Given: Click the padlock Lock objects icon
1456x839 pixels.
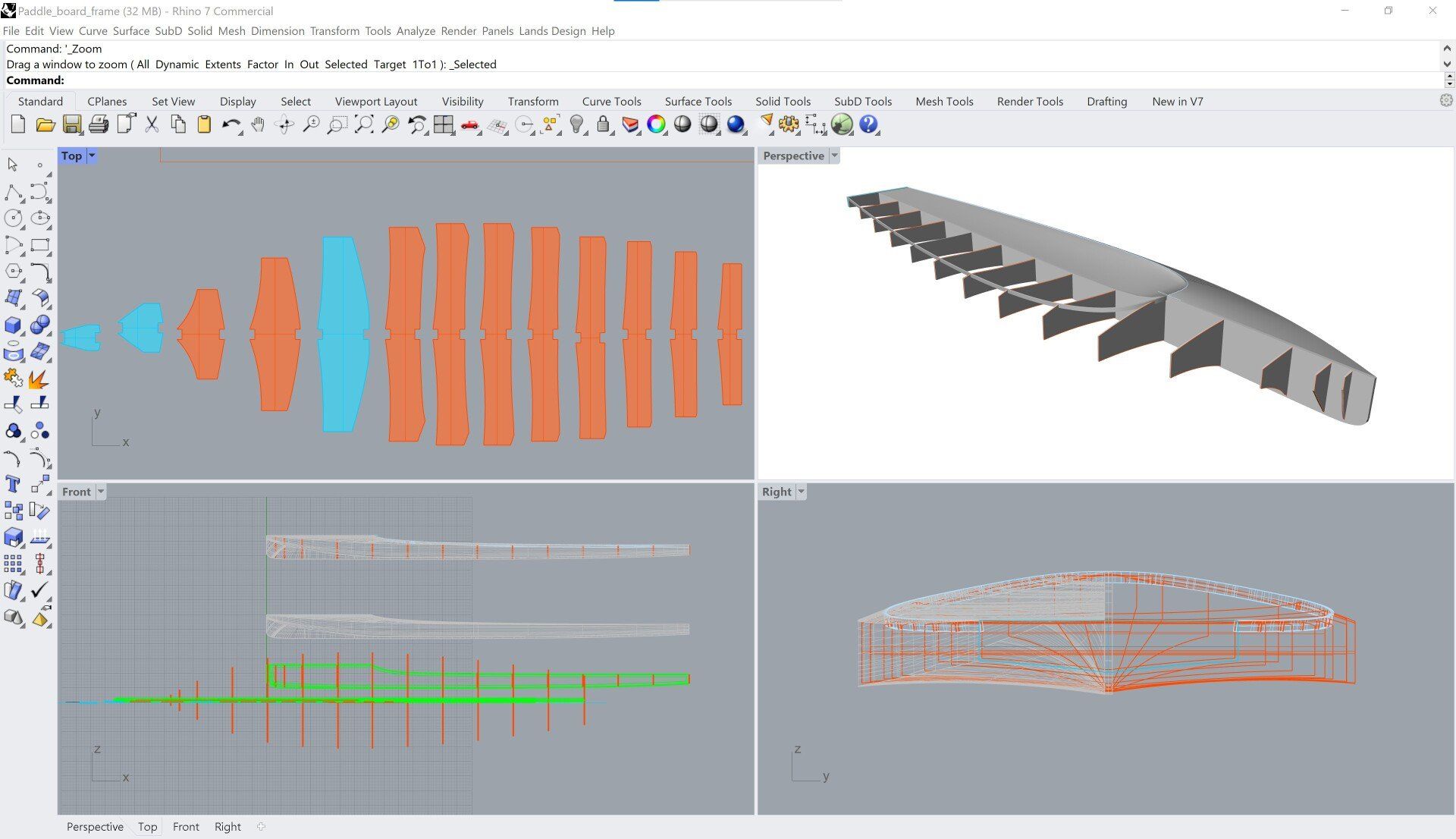Looking at the screenshot, I should (603, 124).
